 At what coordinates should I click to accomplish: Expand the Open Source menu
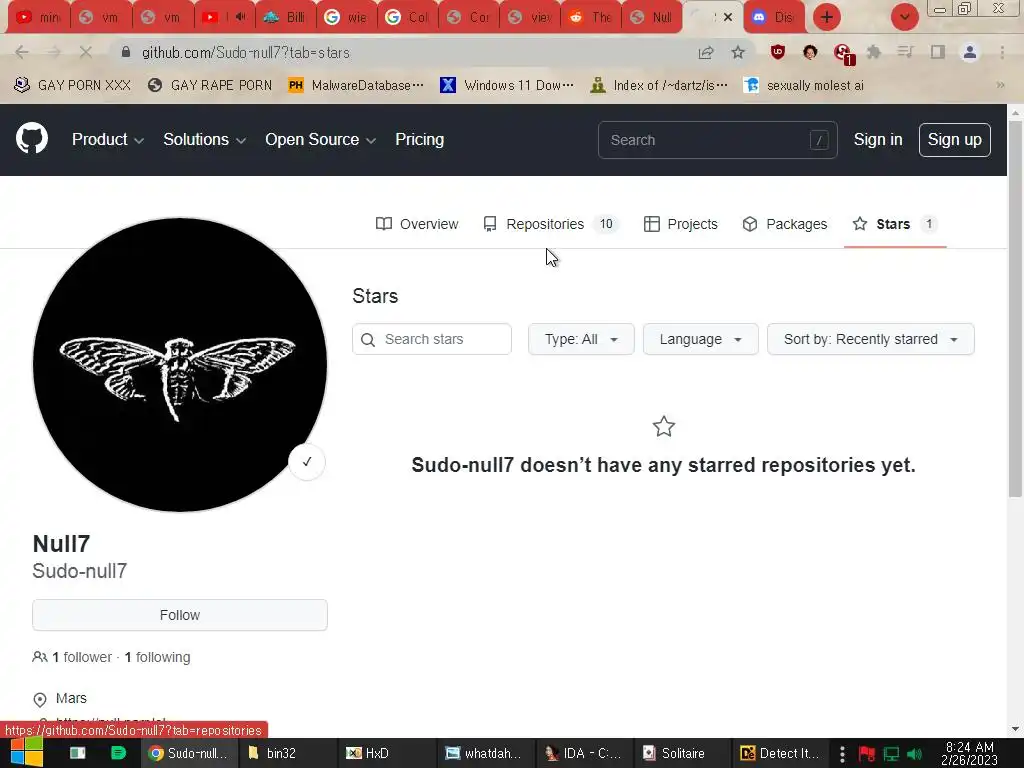coord(320,140)
